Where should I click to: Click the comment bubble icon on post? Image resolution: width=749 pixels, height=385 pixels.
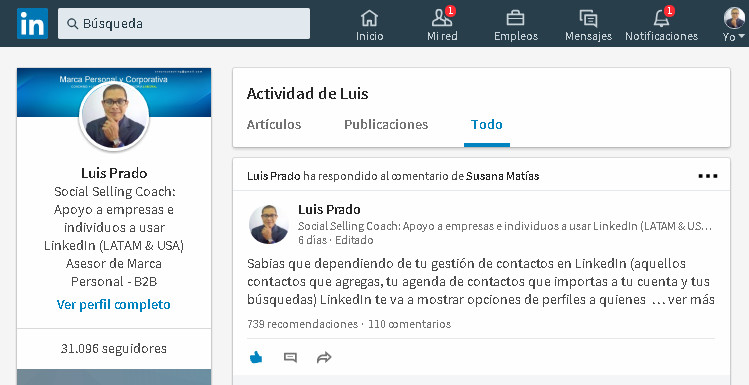pyautogui.click(x=290, y=357)
